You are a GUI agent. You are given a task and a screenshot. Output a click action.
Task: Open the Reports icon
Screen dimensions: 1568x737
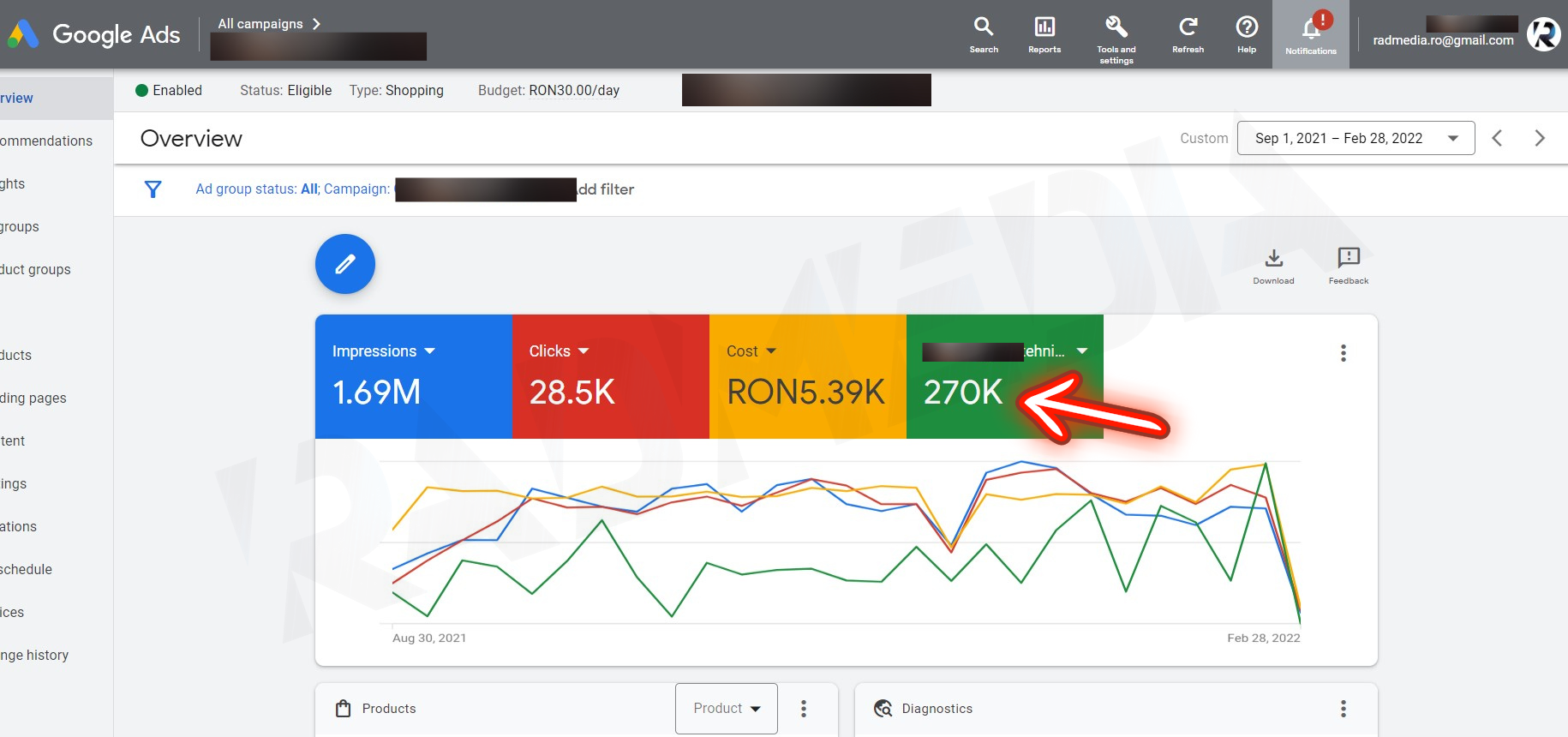(x=1044, y=34)
